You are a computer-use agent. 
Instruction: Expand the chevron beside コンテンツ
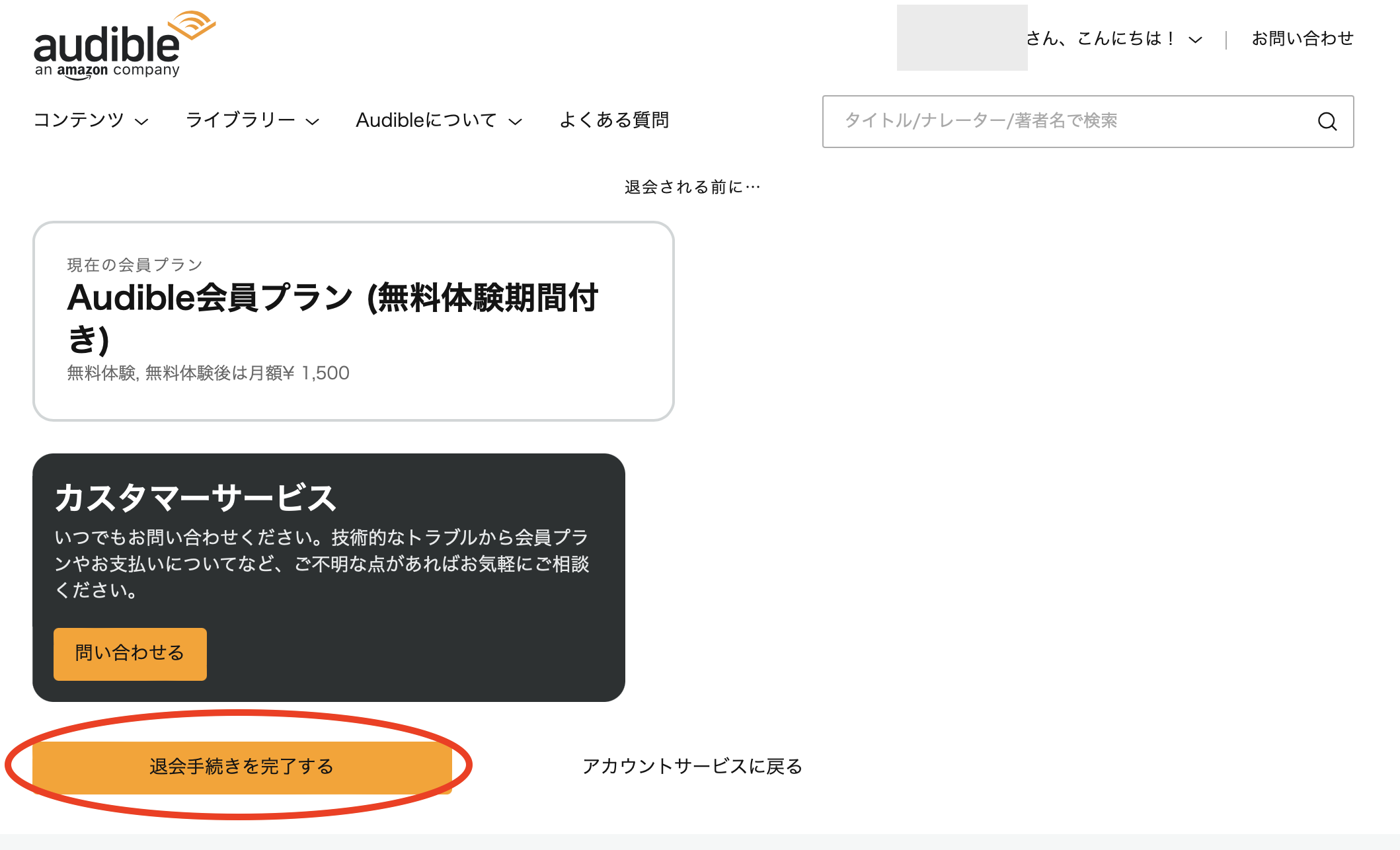click(x=141, y=122)
